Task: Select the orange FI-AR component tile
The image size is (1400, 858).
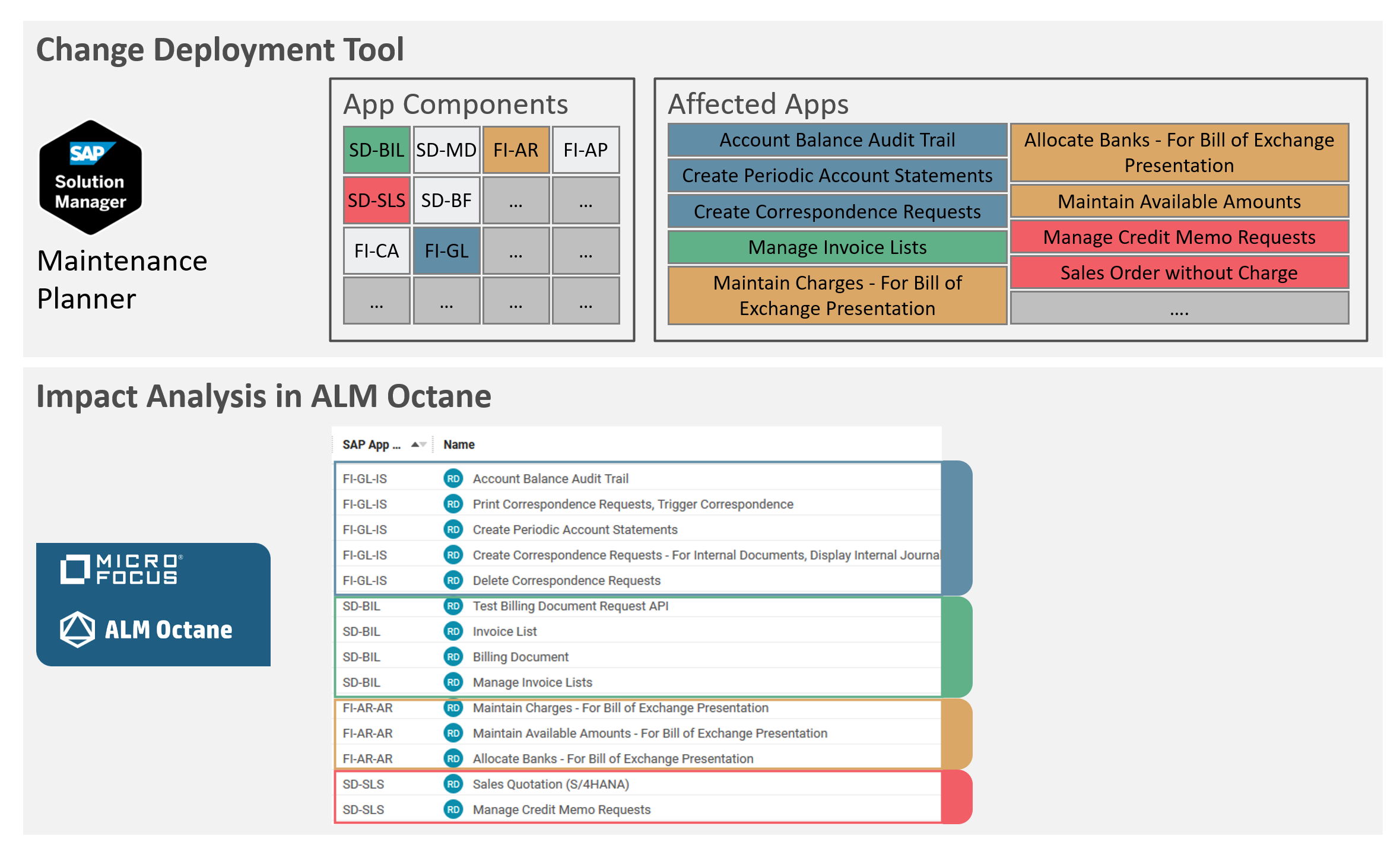Action: click(516, 150)
